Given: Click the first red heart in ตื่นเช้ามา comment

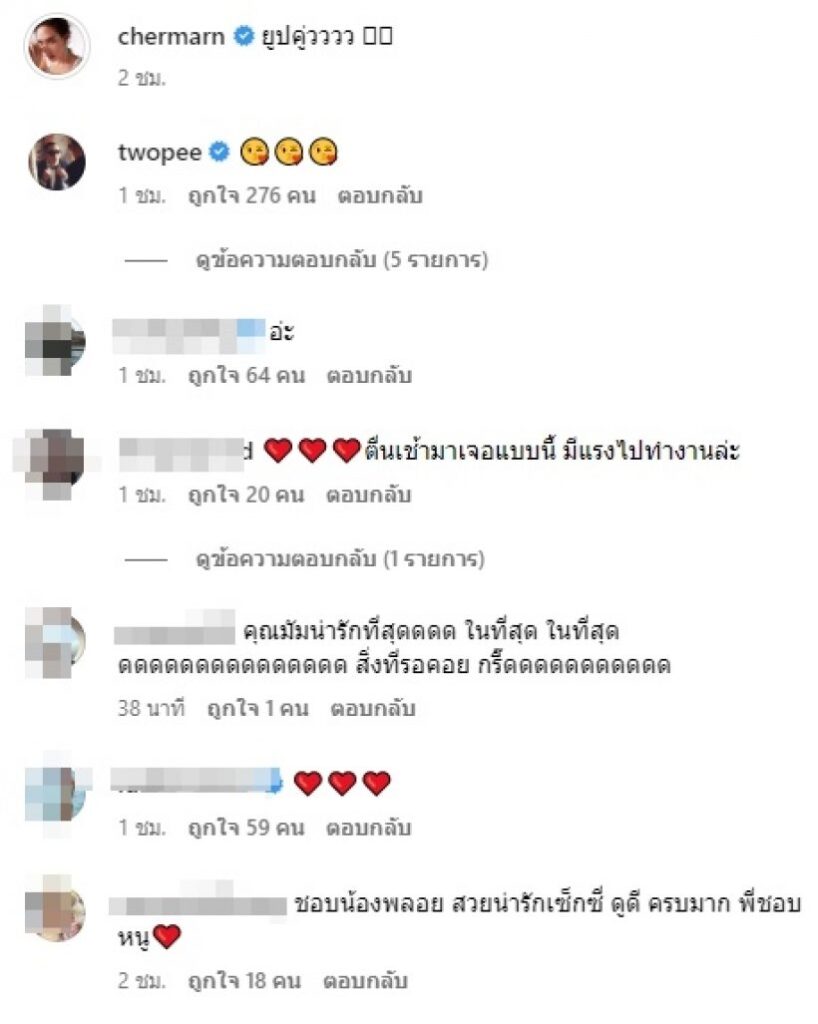Looking at the screenshot, I should click(277, 451).
